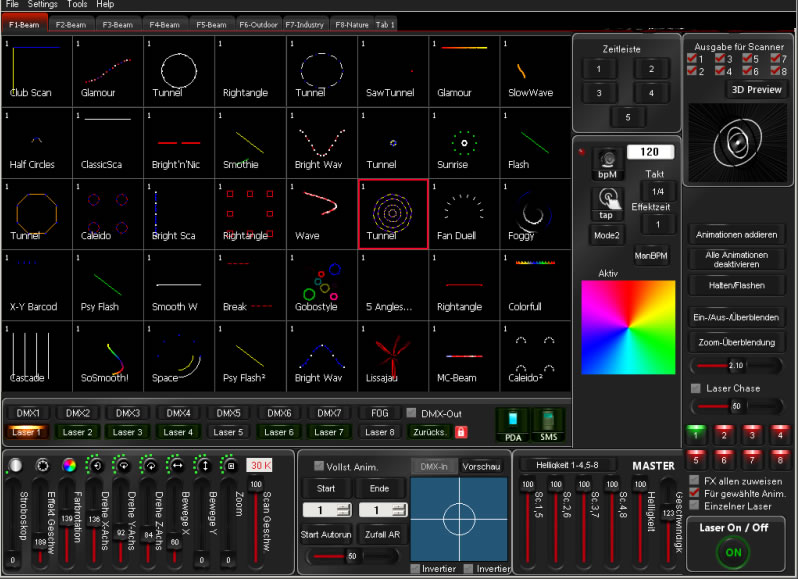This screenshot has height=579, width=798.
Task: Select the Gobostyle animation thumbnail
Action: point(322,284)
